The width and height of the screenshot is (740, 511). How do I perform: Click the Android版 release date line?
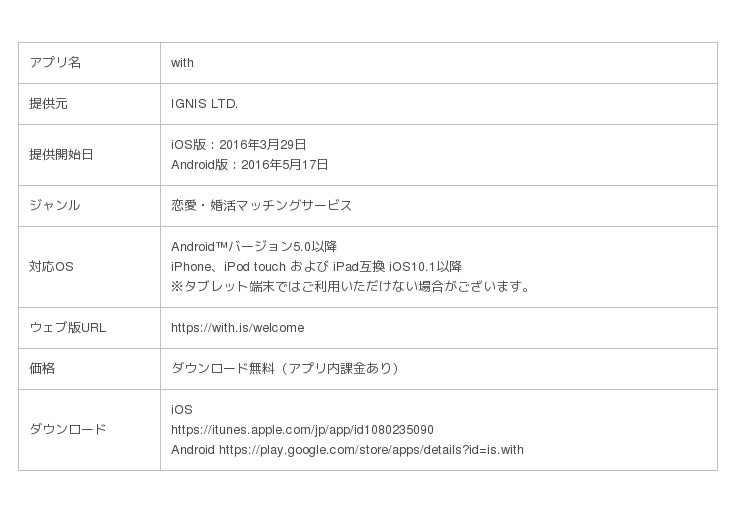(249, 165)
